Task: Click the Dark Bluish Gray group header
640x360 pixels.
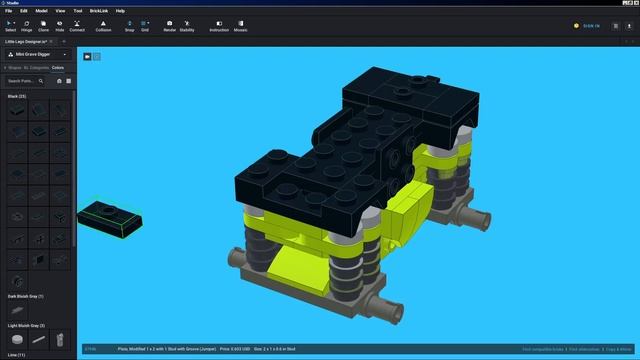Action: point(25,296)
